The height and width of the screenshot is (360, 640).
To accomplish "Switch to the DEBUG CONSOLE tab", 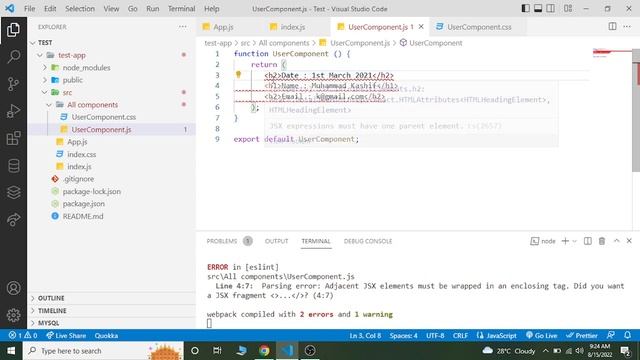I will coord(368,241).
